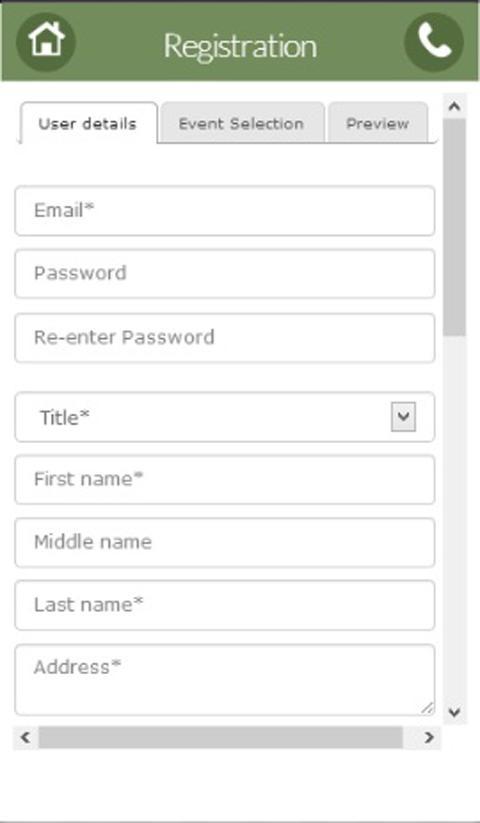Image resolution: width=480 pixels, height=823 pixels.
Task: Click the vertical scrollbar thumb
Action: coord(454,227)
